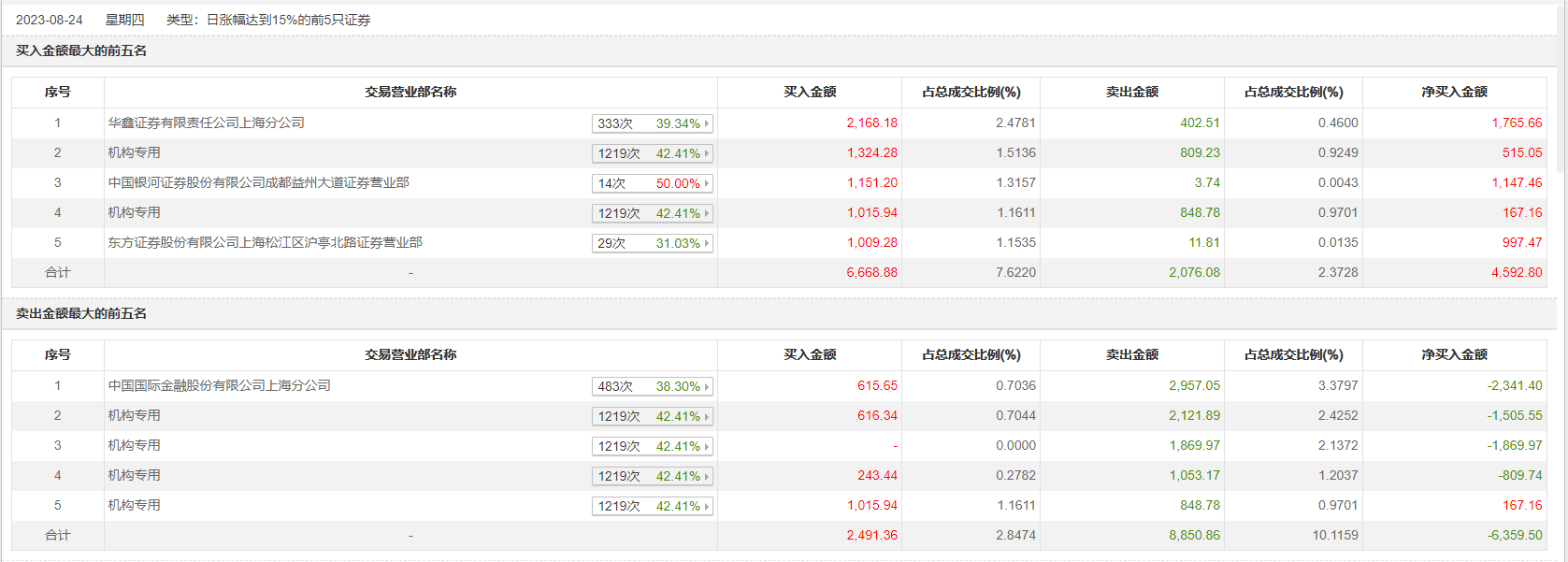Select the 买入金额最大的前五名 section heading
Viewport: 1568px width, 562px height.
coord(81,50)
